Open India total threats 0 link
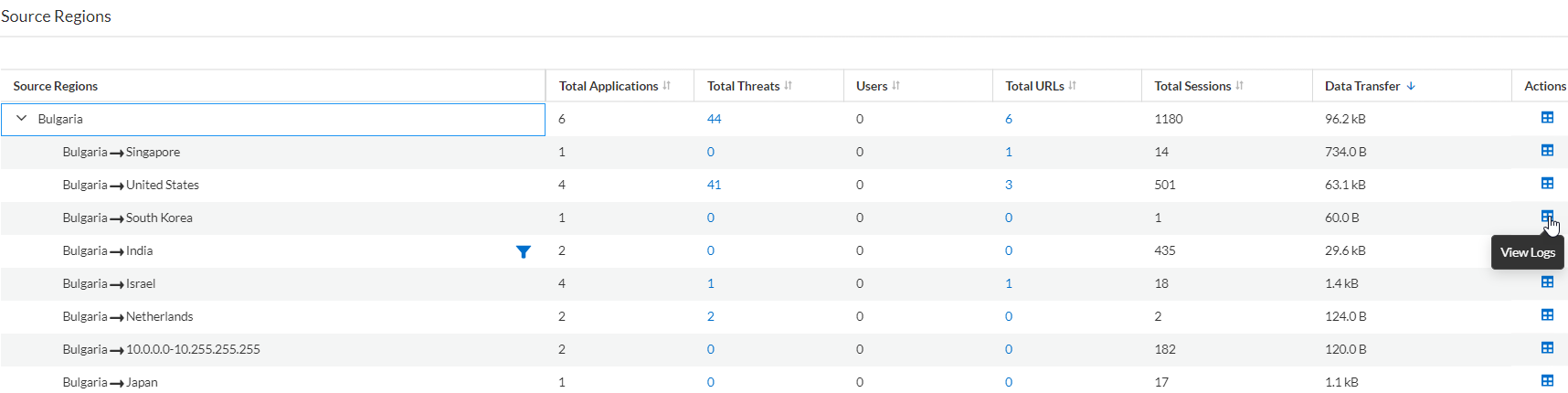1568x393 pixels. pos(711,250)
